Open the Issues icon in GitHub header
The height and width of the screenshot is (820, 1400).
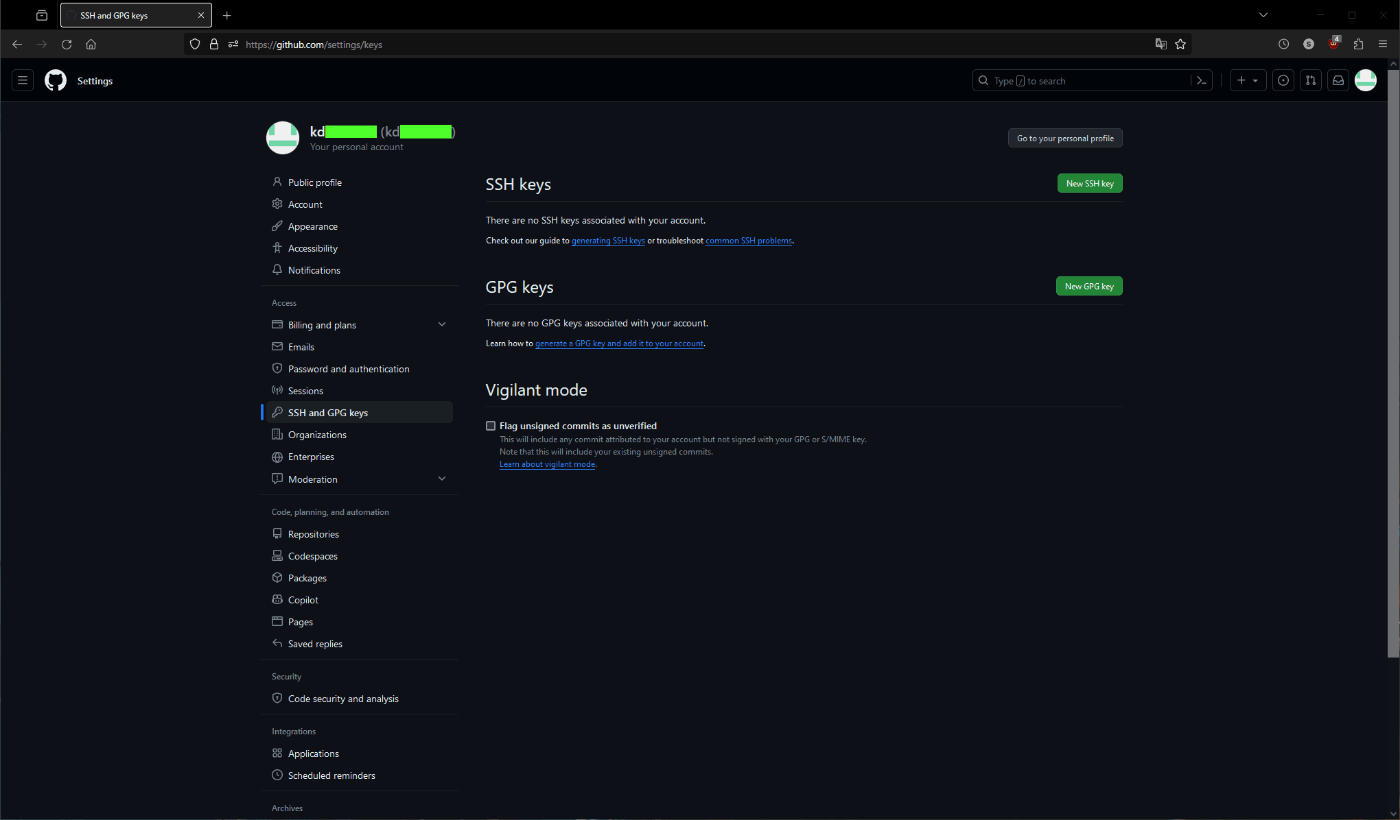pyautogui.click(x=1284, y=81)
